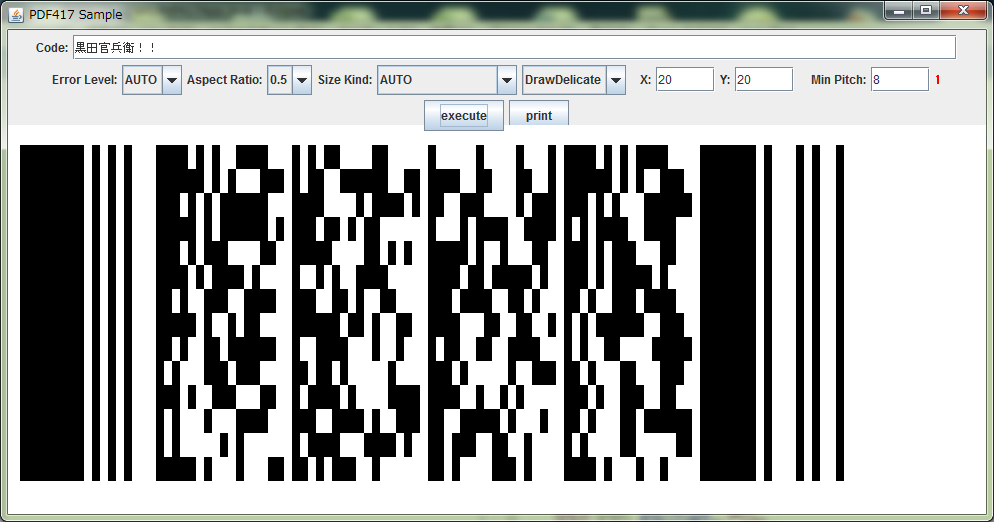The height and width of the screenshot is (522, 994).
Task: Click the execute button
Action: (464, 115)
